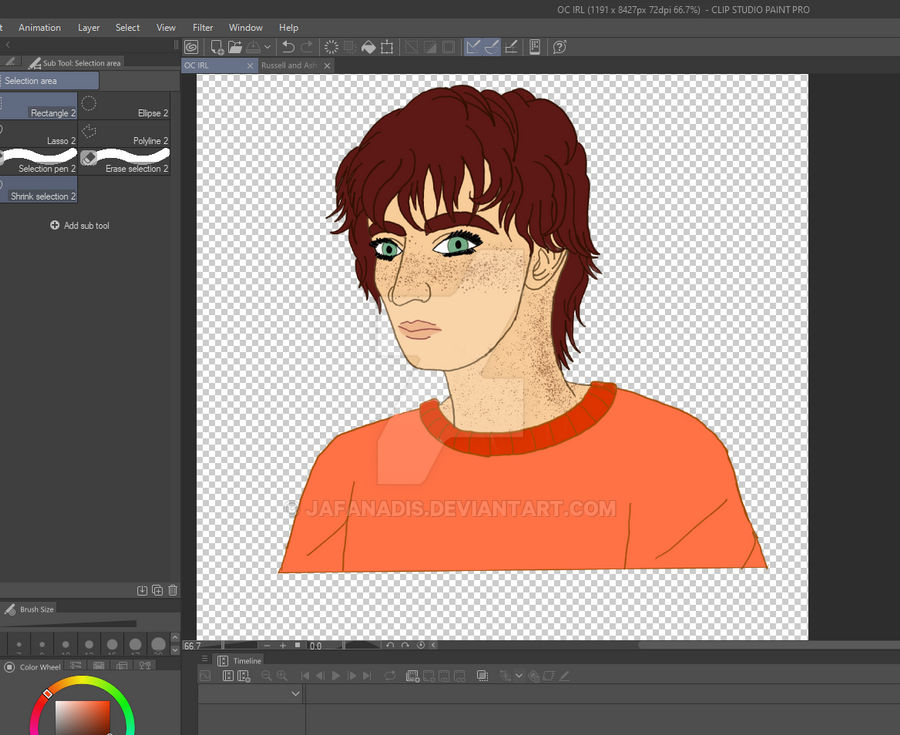Screen dimensions: 900x735
Task: Open the timeline selection dropdown chevron
Action: tap(295, 693)
